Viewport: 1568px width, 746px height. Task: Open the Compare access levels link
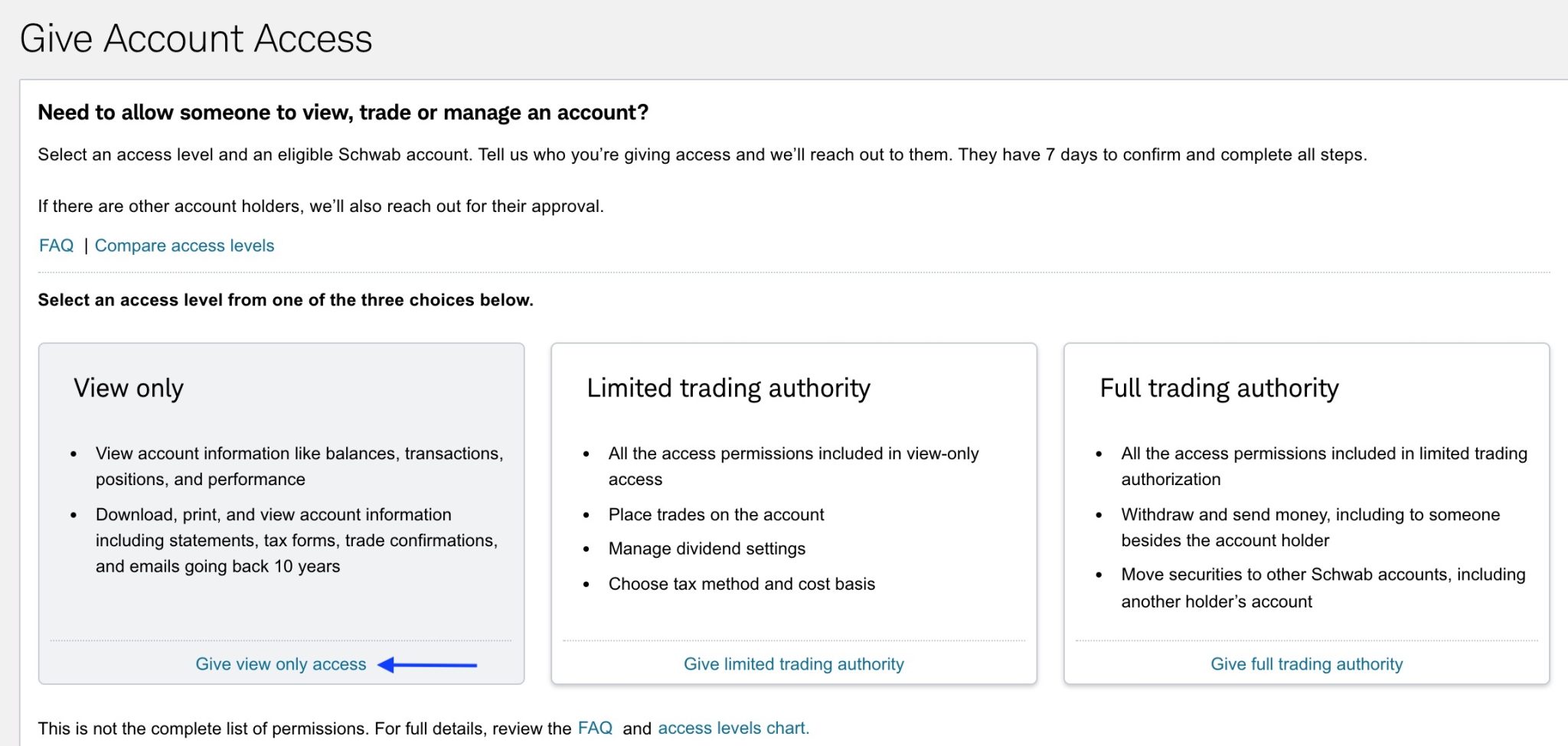click(184, 246)
